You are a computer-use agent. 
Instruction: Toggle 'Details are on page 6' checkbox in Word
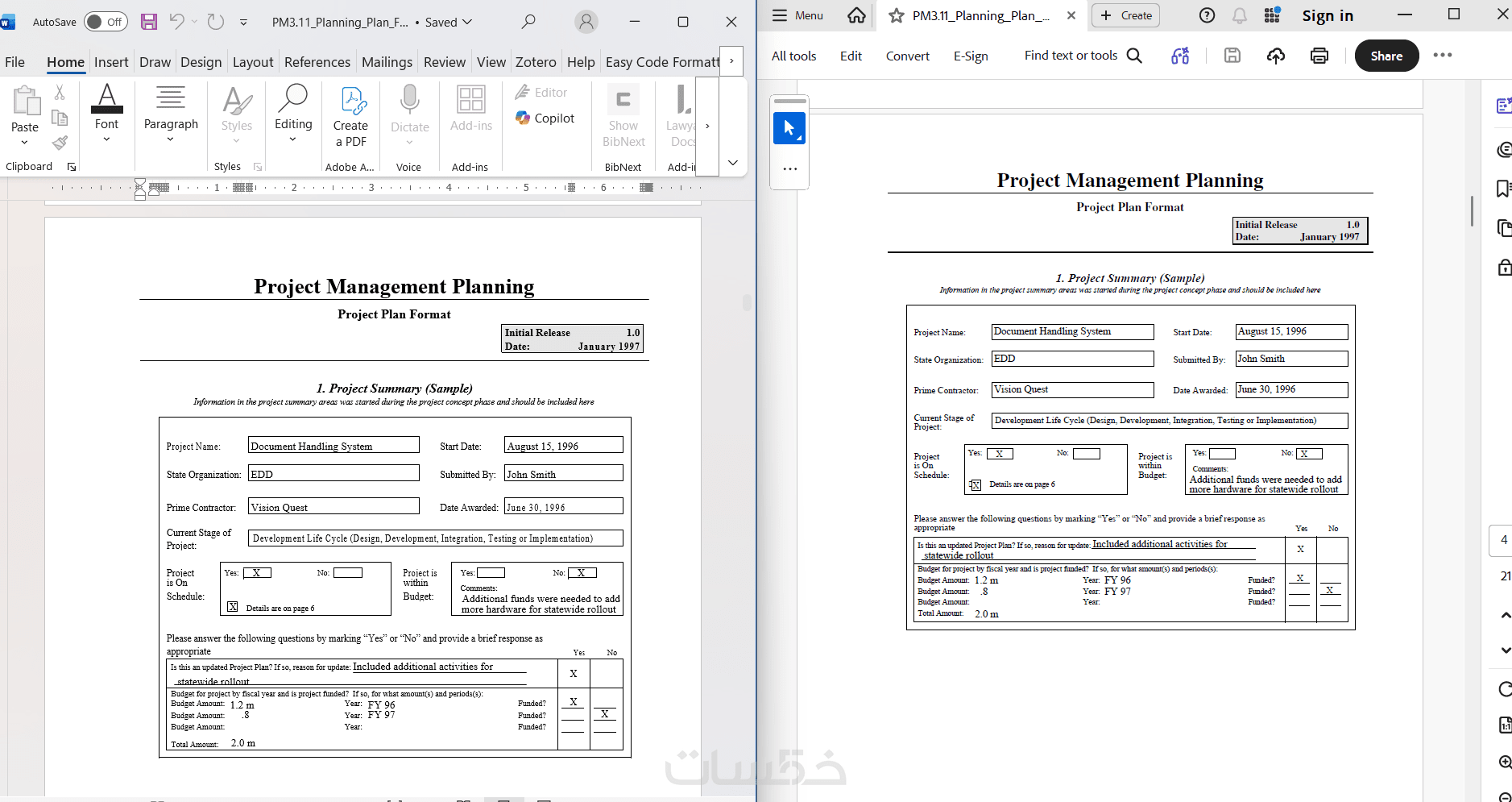pos(232,607)
